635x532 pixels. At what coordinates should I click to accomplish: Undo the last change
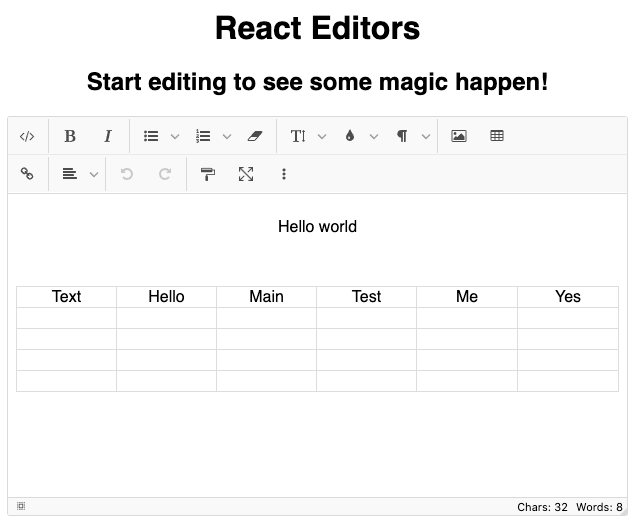tap(127, 174)
